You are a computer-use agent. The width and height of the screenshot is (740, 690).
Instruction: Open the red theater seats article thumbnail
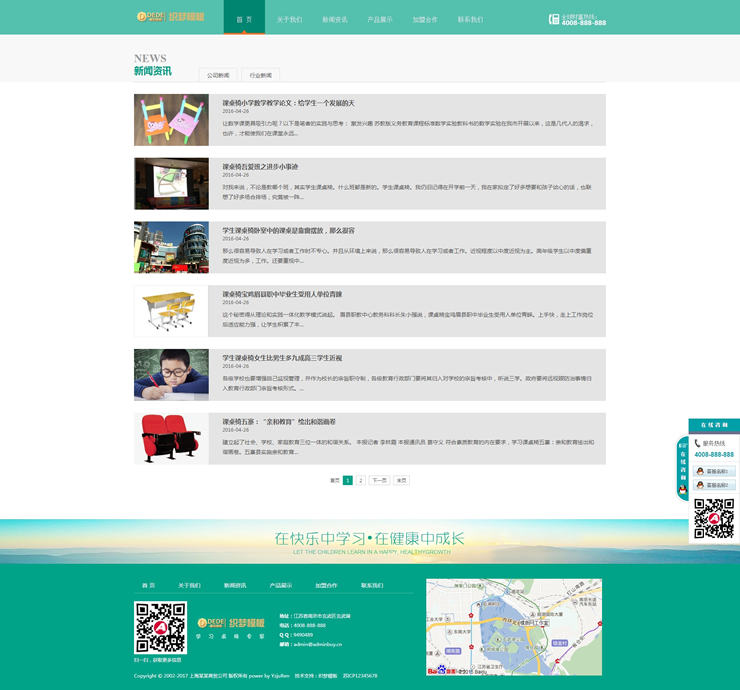coord(171,439)
